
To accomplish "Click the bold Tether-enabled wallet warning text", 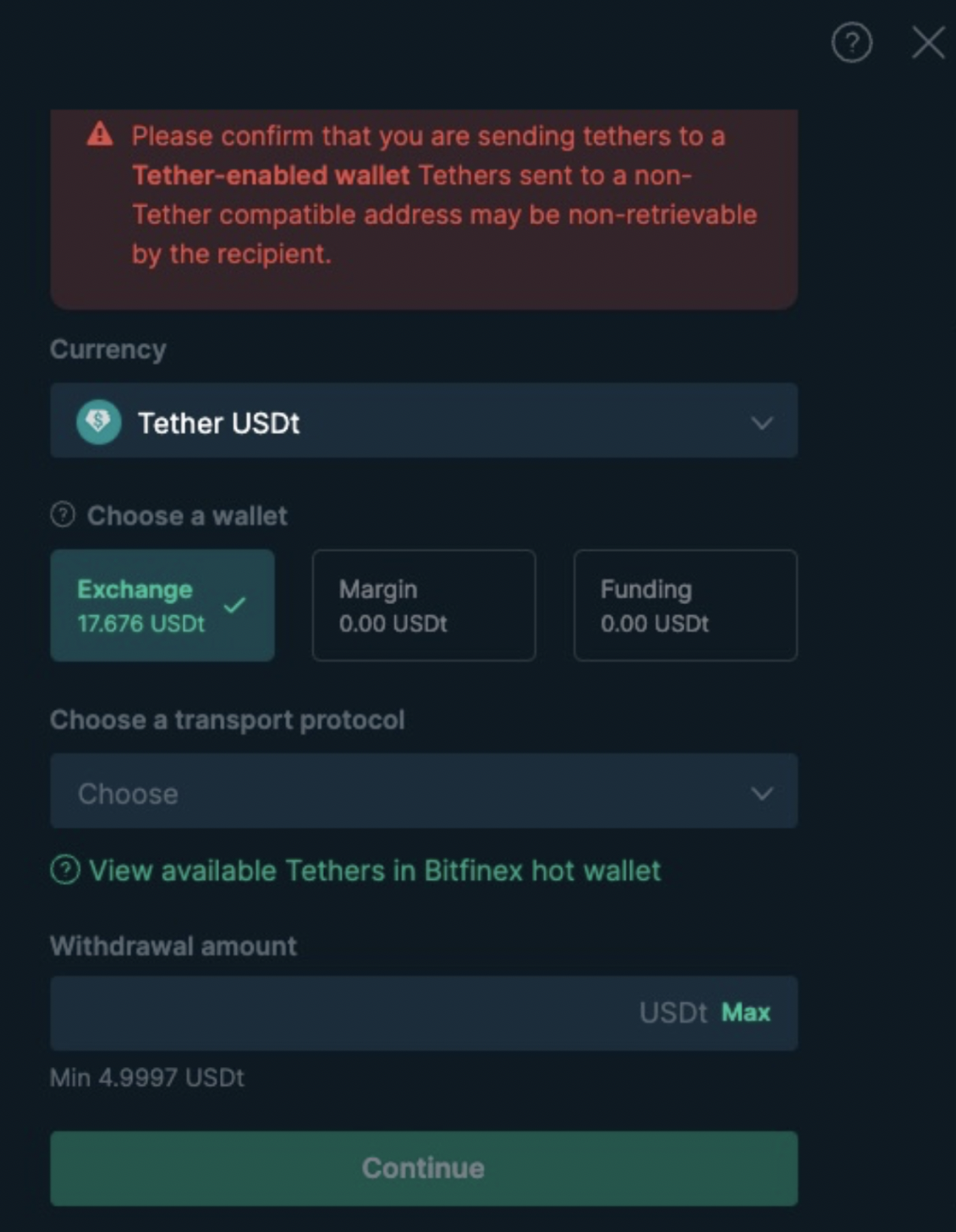I will pos(271,175).
